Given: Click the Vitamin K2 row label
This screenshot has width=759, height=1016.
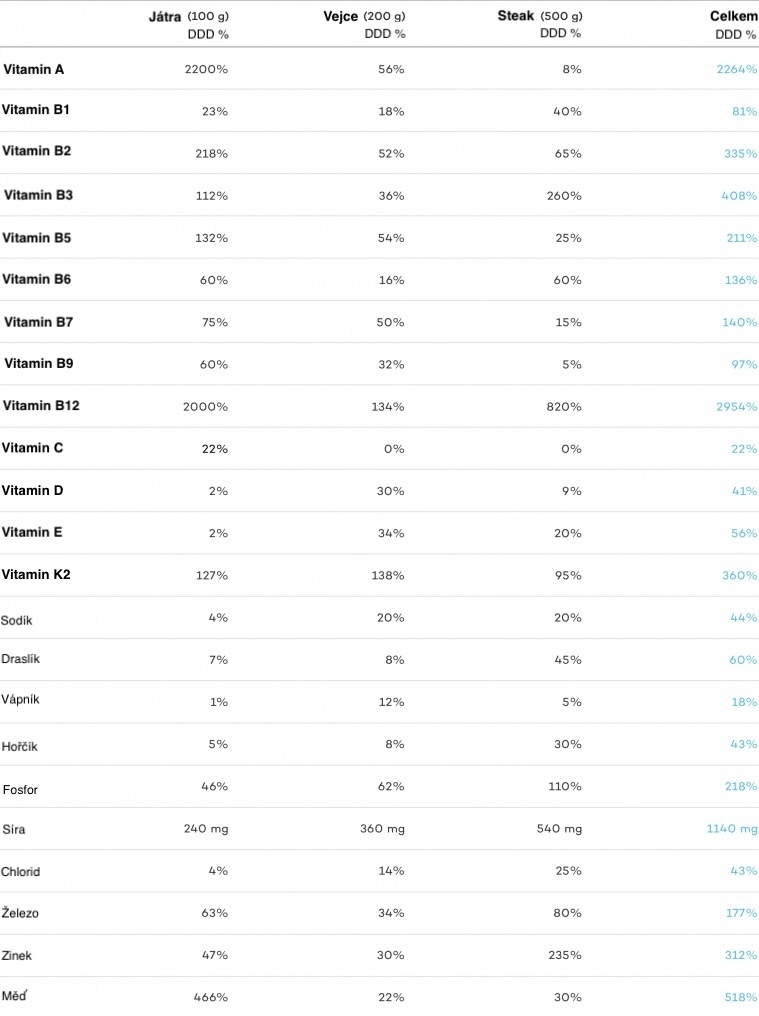Looking at the screenshot, I should pos(36,574).
